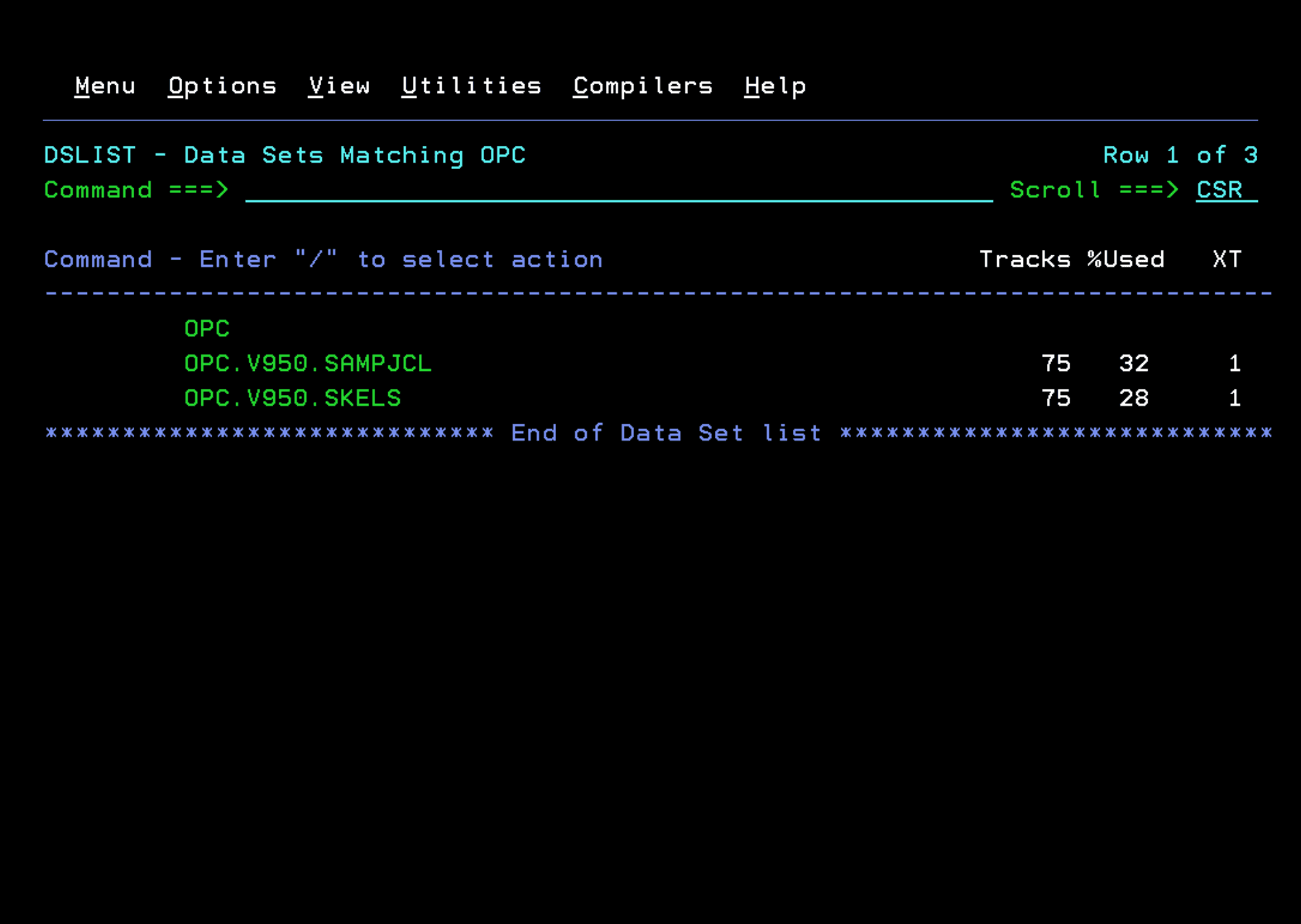Click the Row 1 of 3 indicator

point(1180,155)
